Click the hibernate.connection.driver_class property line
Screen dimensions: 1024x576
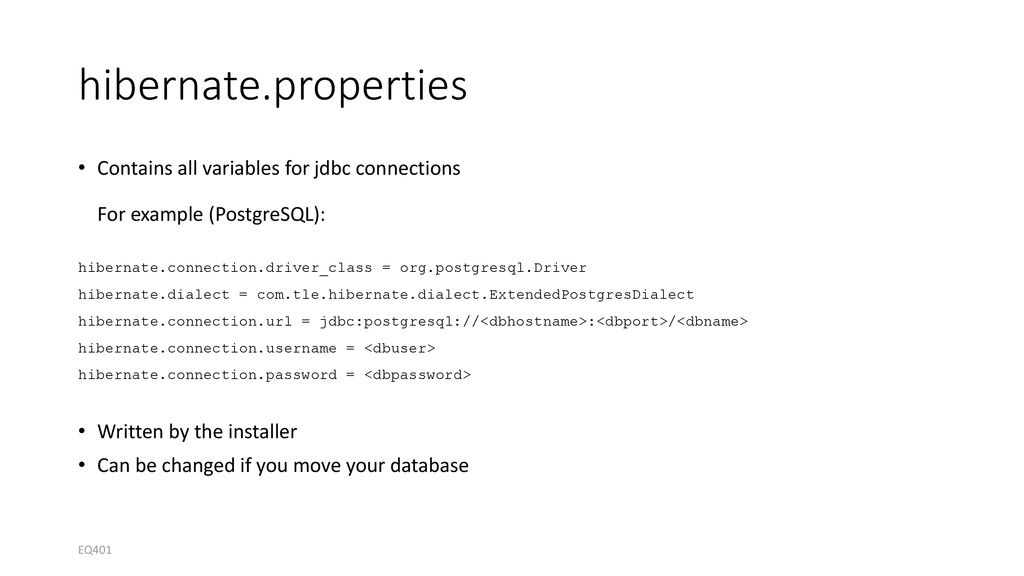point(332,268)
